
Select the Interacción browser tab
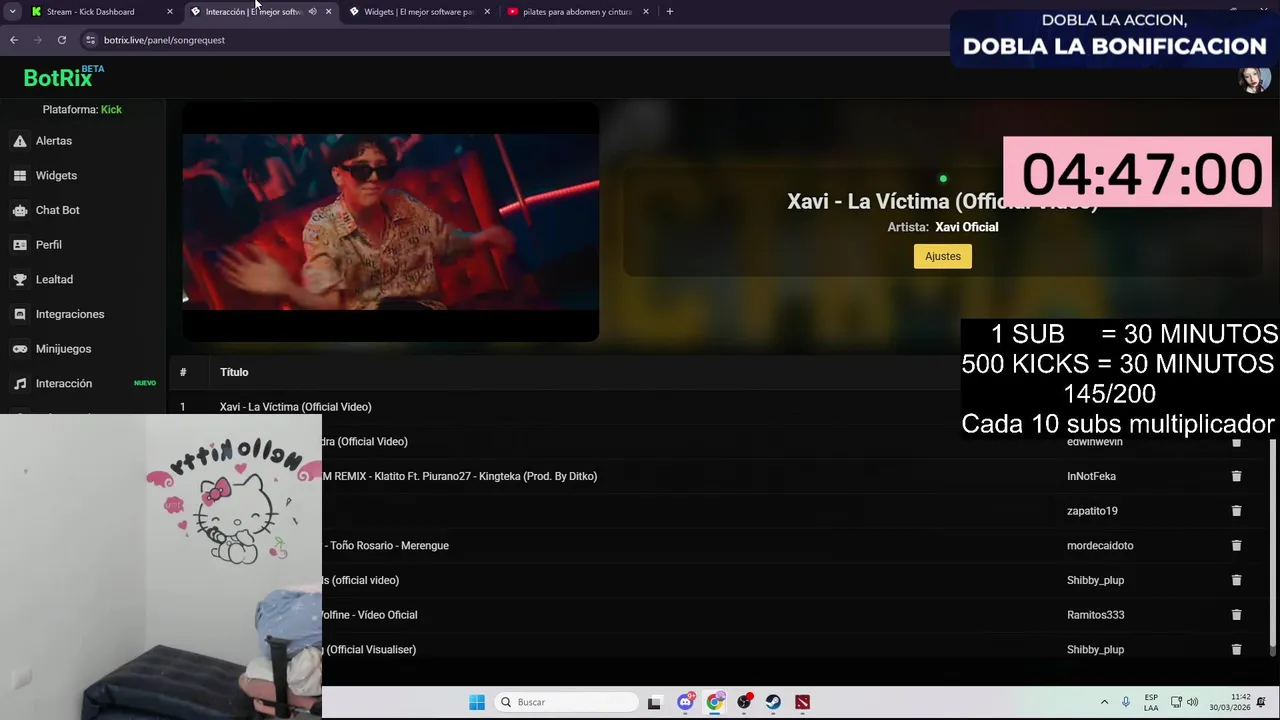[x=253, y=12]
